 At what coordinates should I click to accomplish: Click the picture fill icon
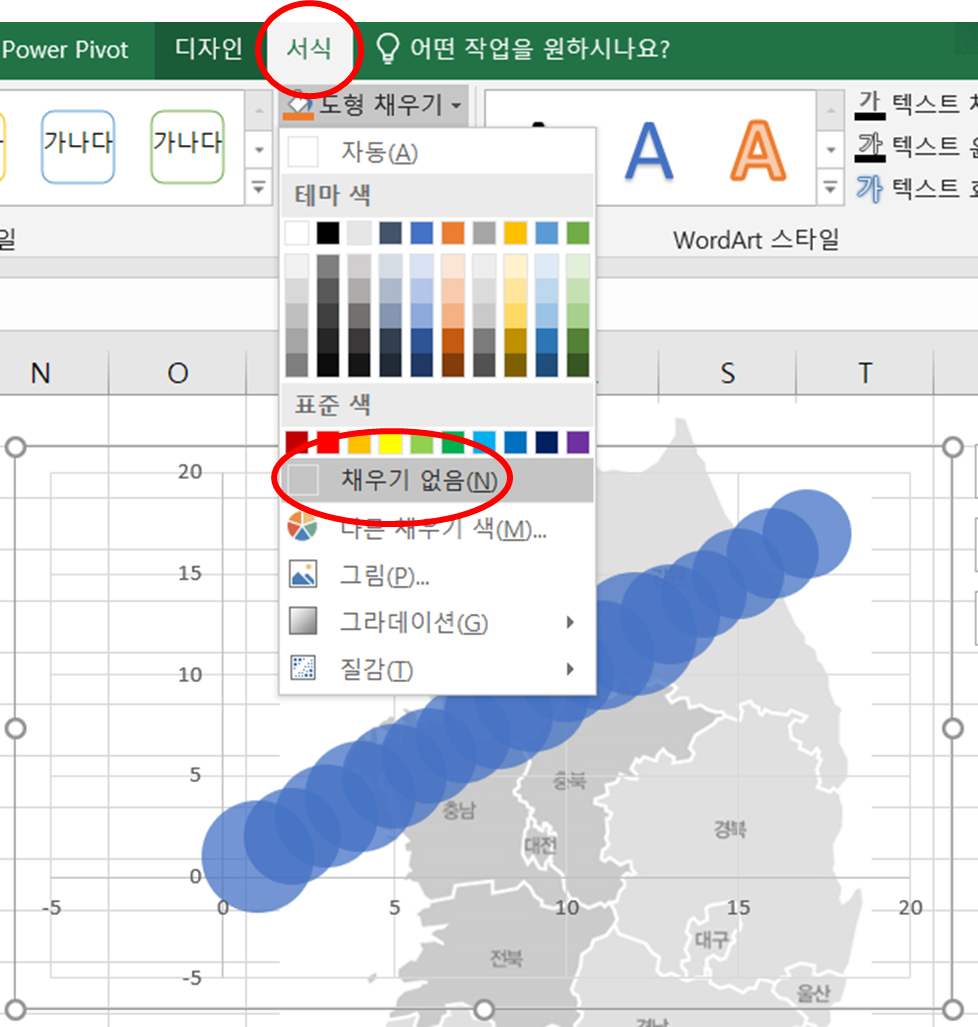click(303, 574)
